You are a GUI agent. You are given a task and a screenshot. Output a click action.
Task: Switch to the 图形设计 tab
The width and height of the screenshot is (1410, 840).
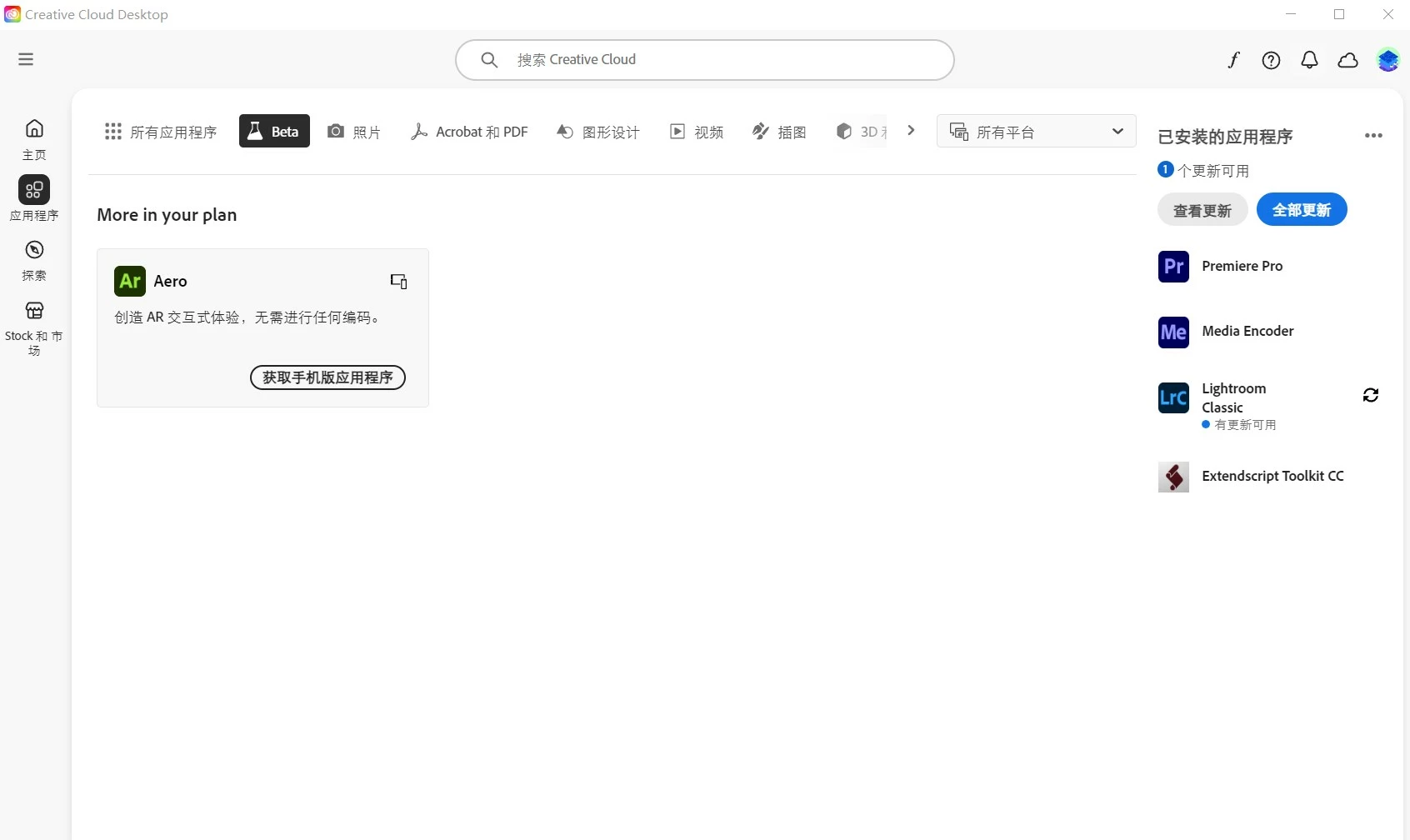(598, 132)
